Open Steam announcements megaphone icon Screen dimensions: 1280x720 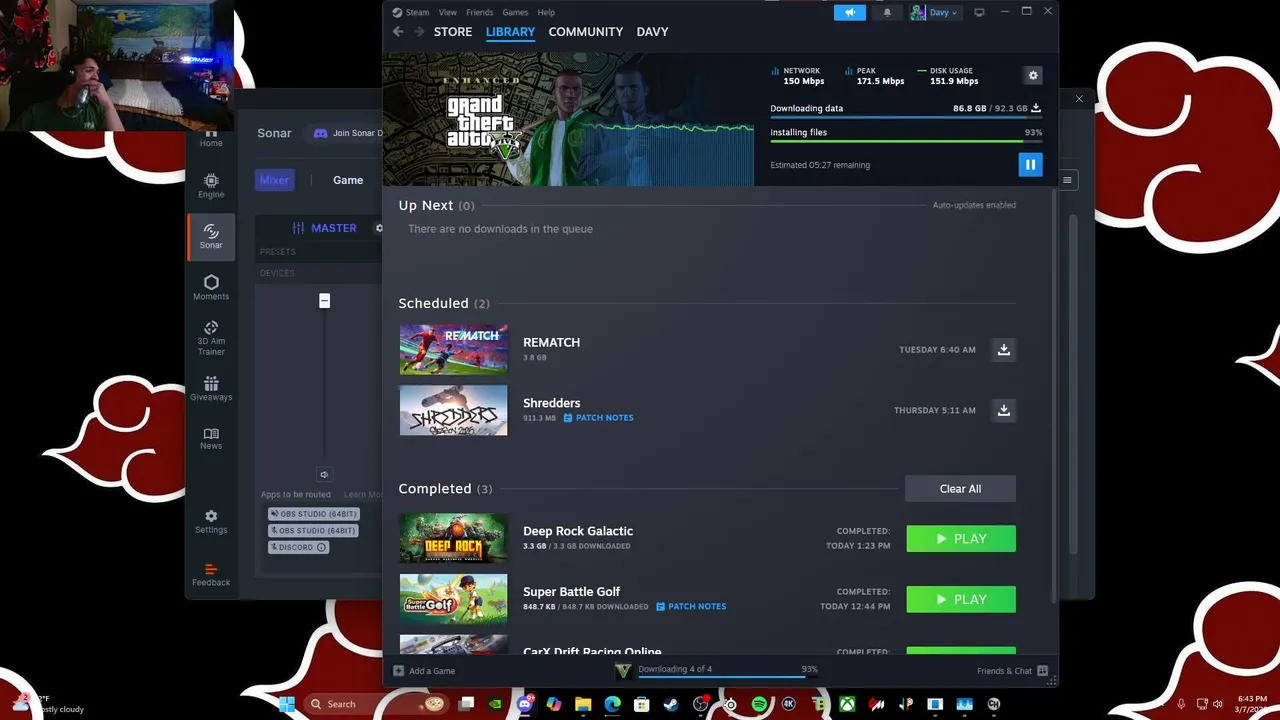click(x=849, y=12)
